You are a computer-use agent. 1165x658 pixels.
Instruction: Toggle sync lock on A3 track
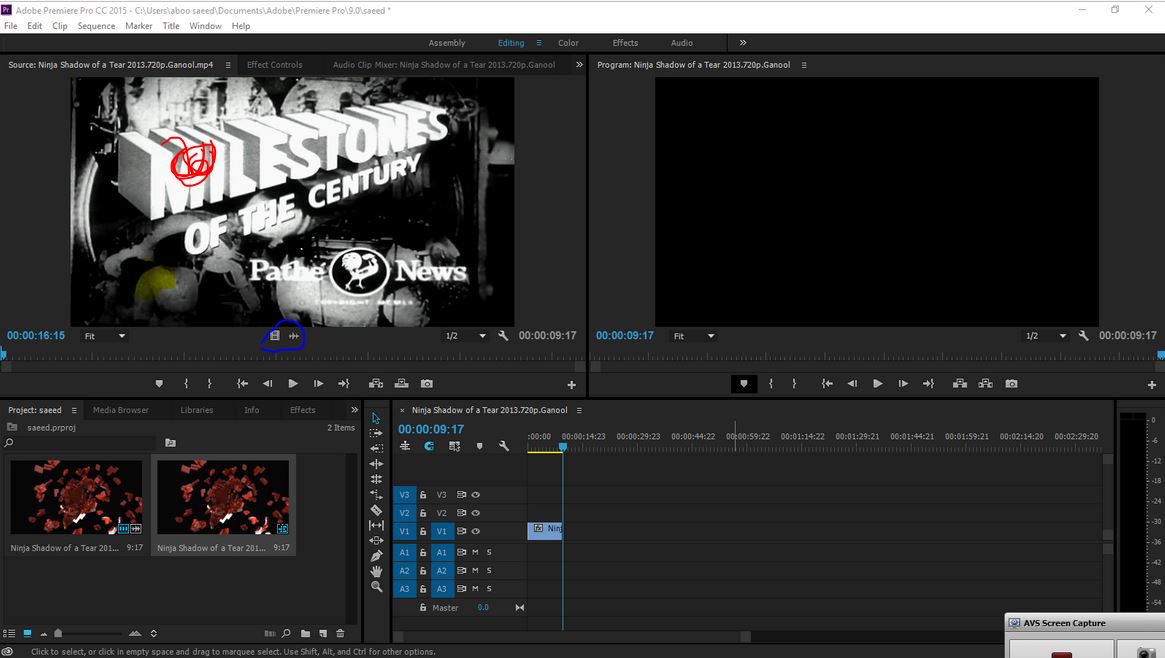[461, 589]
